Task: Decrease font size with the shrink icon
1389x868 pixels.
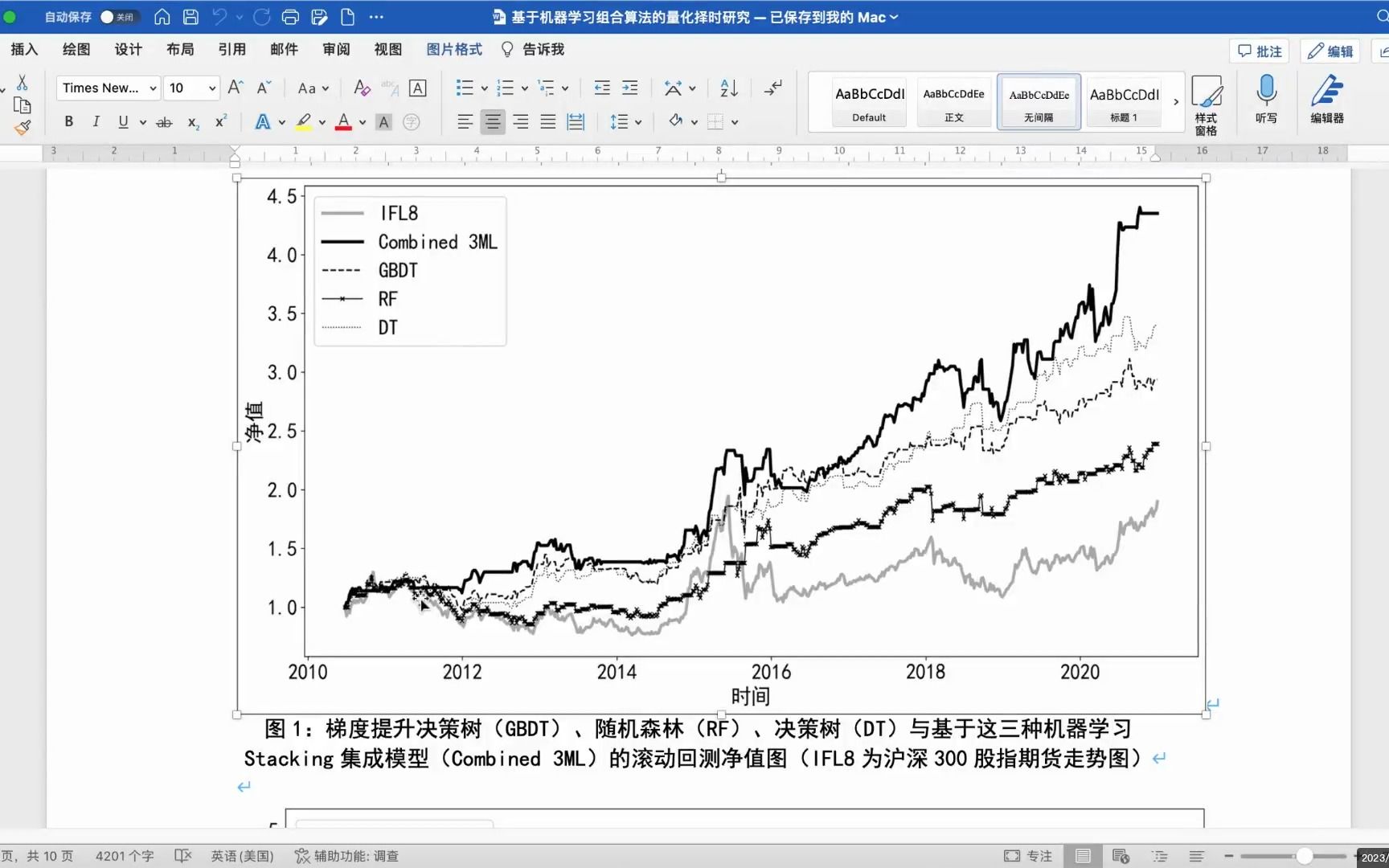Action: (x=264, y=88)
